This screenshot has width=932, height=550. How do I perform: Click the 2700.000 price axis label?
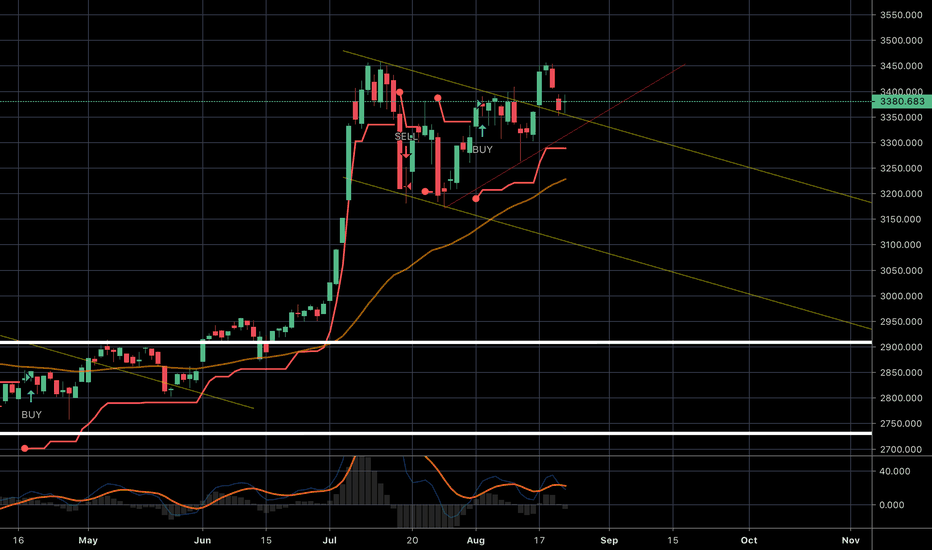pos(901,449)
